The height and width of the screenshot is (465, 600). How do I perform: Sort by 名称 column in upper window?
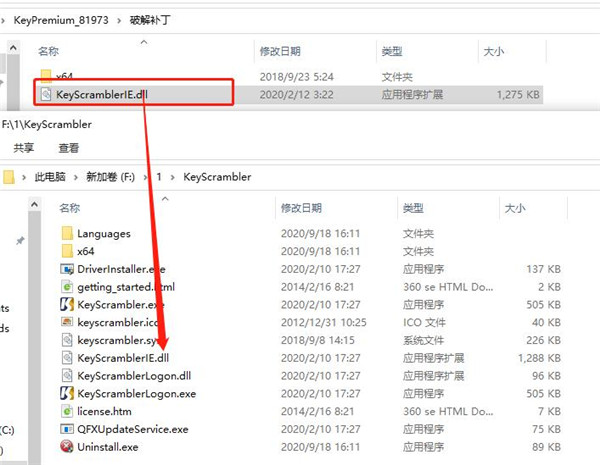49,51
